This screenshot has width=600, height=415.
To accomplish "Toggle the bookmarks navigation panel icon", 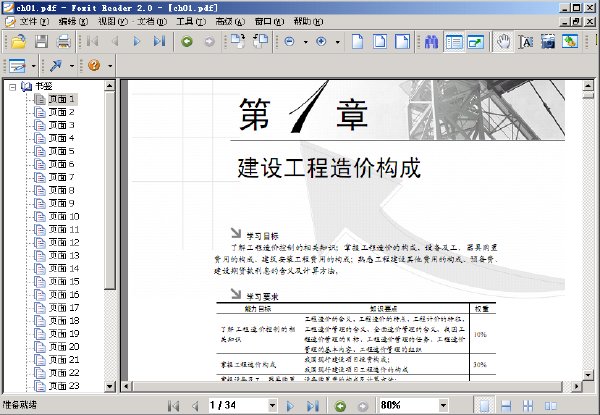I will [454, 41].
